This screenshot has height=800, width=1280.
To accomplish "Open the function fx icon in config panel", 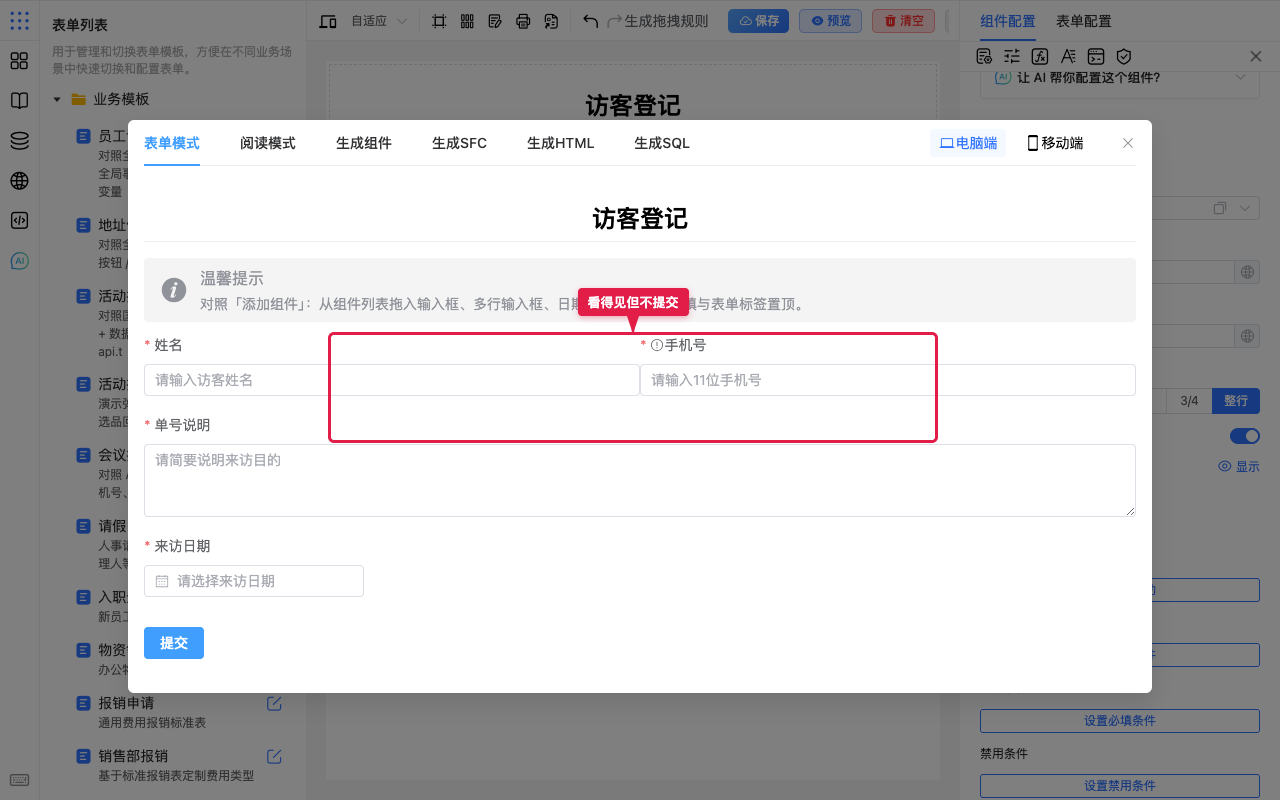I will 1040,56.
